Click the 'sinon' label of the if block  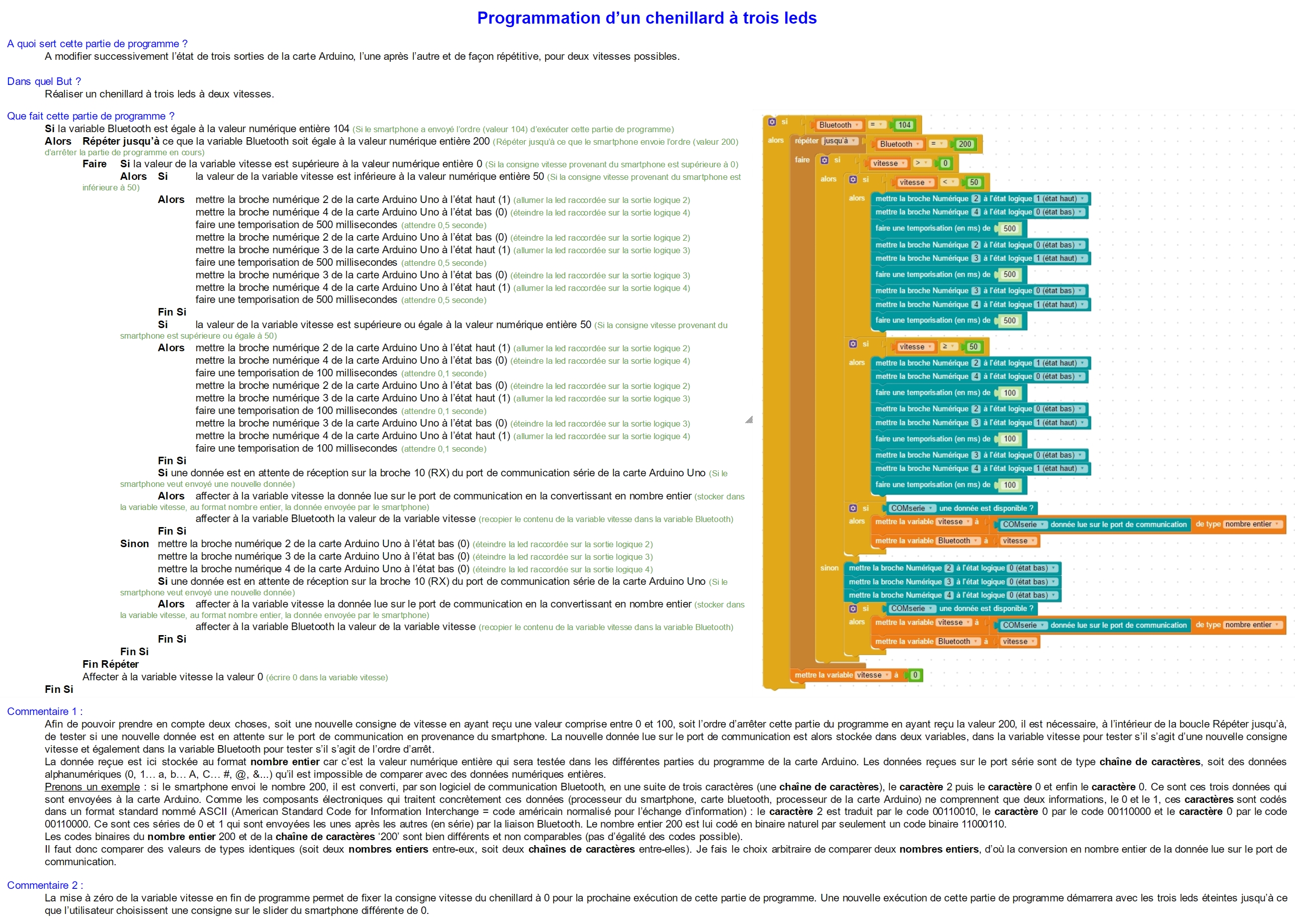point(829,568)
